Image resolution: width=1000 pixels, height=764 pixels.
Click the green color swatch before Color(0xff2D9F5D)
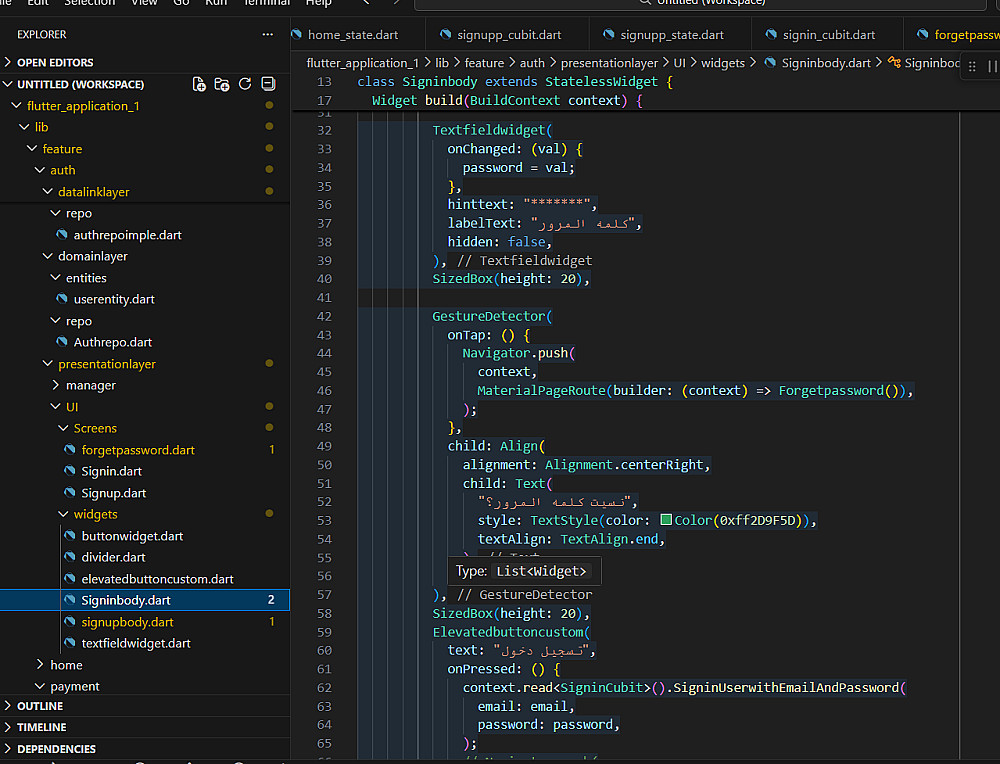coord(666,520)
